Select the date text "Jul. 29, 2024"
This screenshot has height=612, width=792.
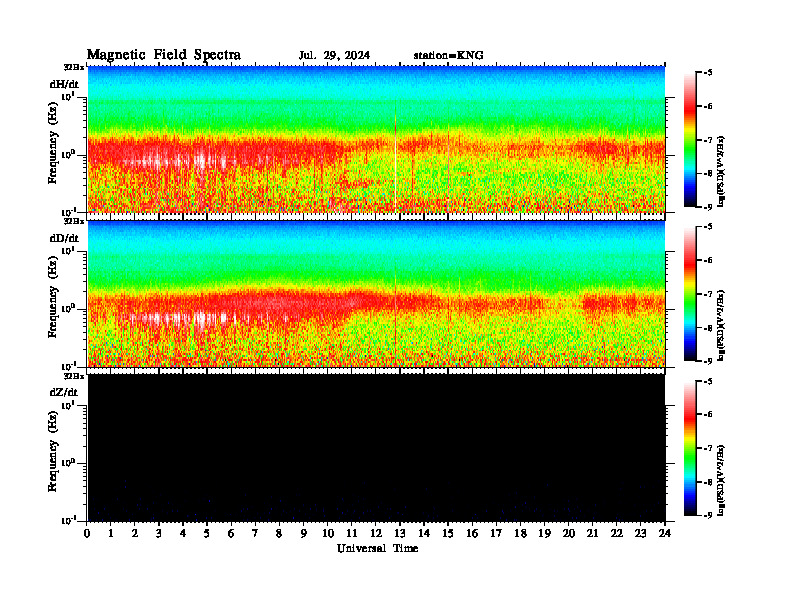334,56
